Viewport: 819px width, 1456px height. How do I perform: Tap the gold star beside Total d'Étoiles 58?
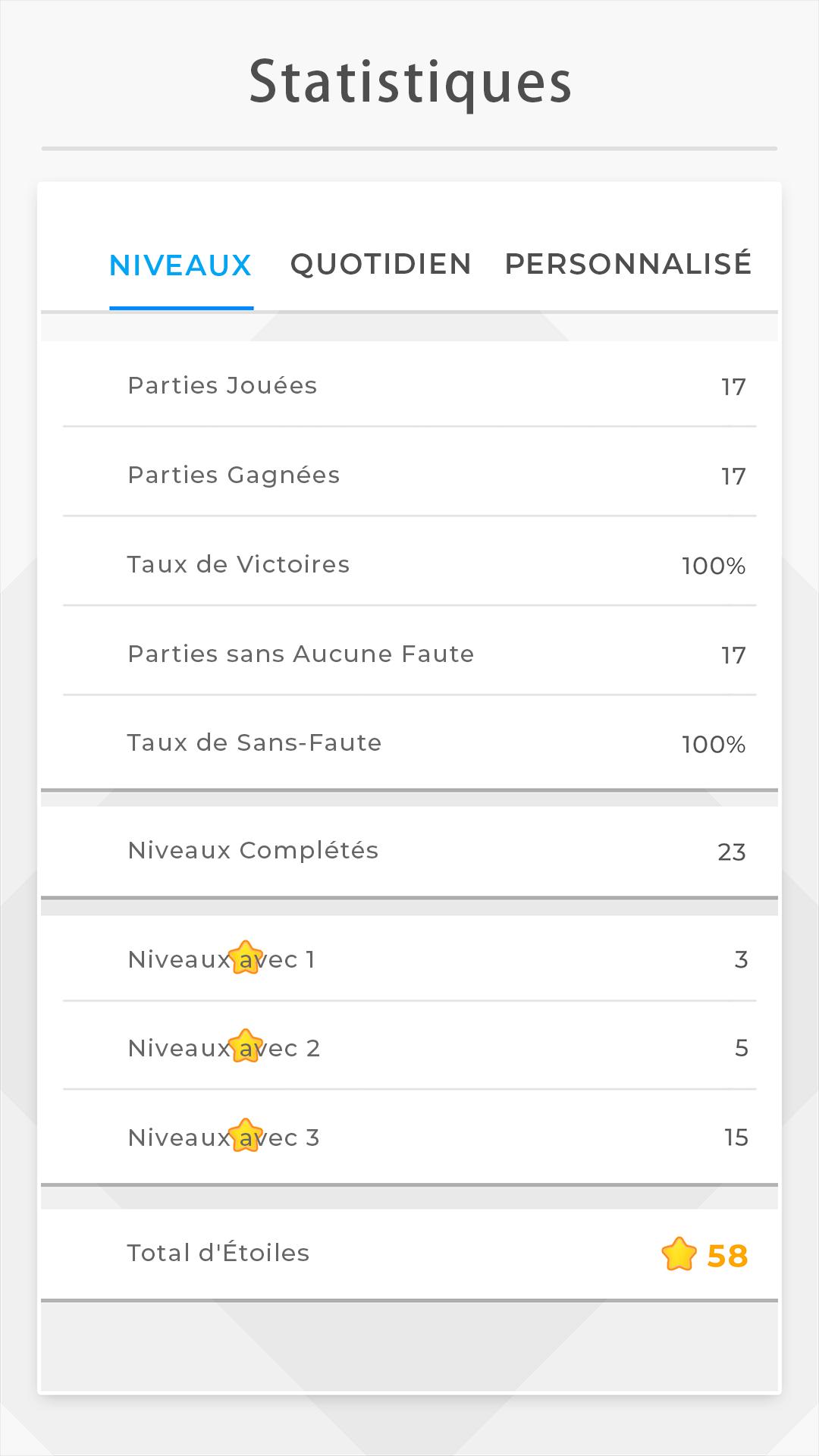679,1254
